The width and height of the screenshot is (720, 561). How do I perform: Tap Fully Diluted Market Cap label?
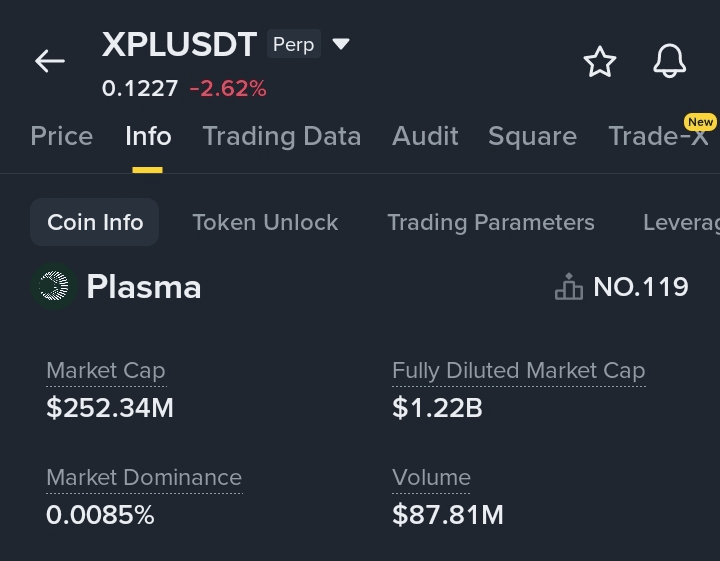518,370
